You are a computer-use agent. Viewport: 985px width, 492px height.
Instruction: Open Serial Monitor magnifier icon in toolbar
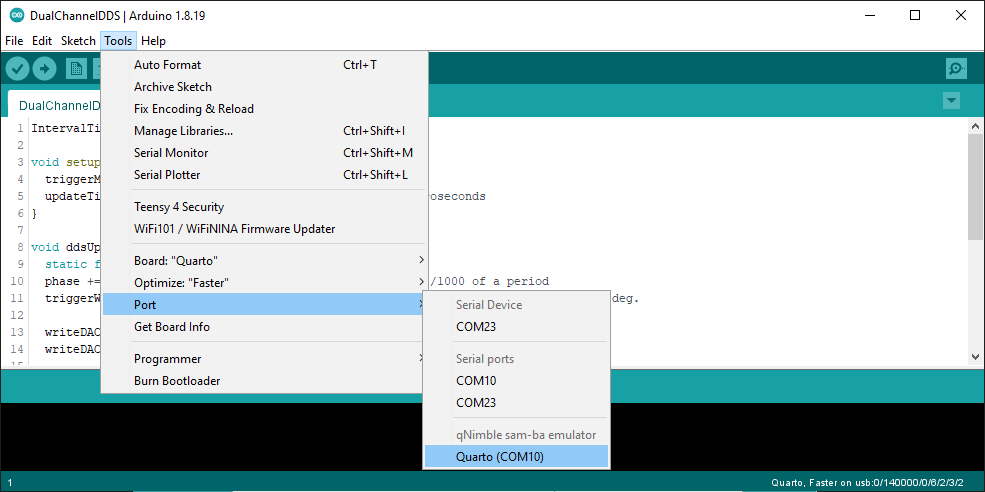pyautogui.click(x=956, y=68)
